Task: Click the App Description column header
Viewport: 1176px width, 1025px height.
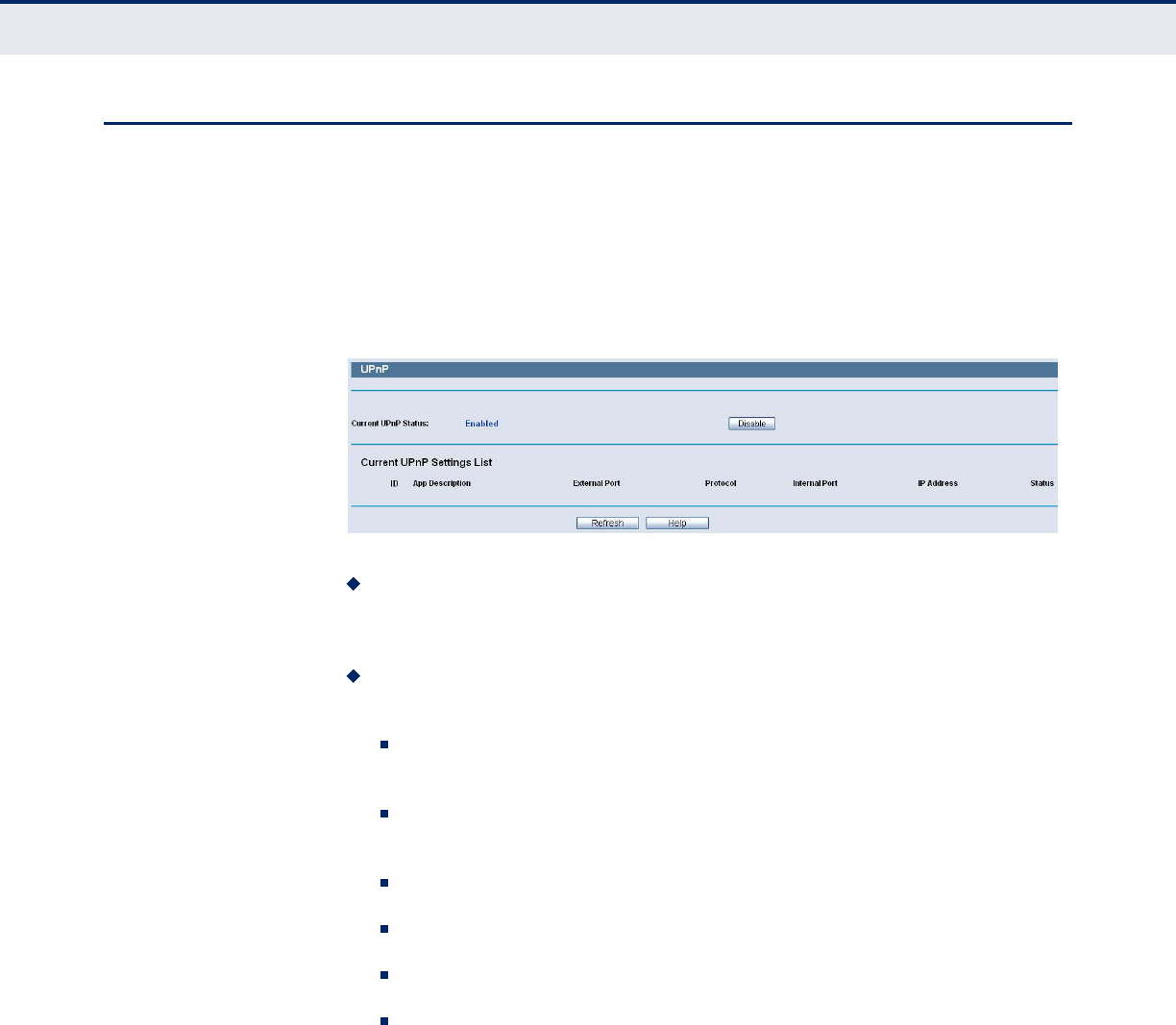Action: 442,483
